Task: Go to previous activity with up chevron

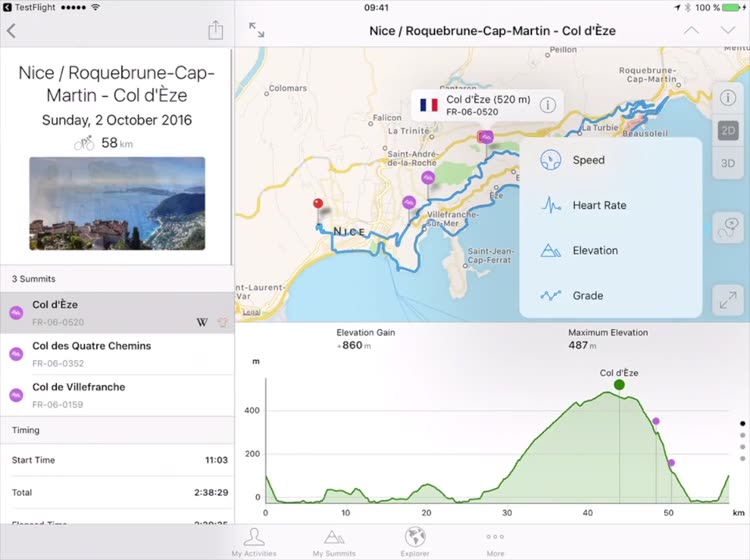Action: [x=691, y=30]
